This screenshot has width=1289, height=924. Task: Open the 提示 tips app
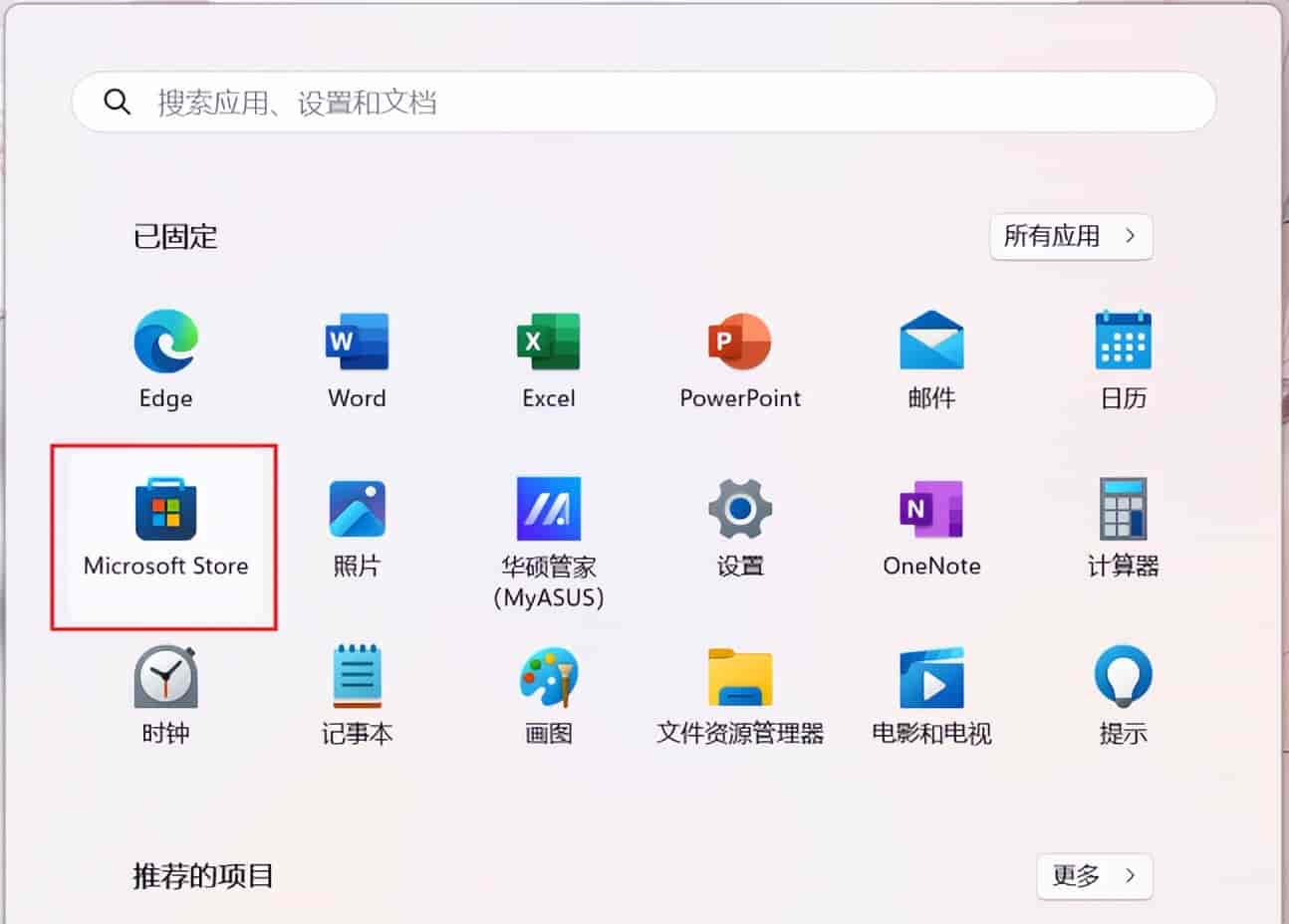tap(1123, 677)
